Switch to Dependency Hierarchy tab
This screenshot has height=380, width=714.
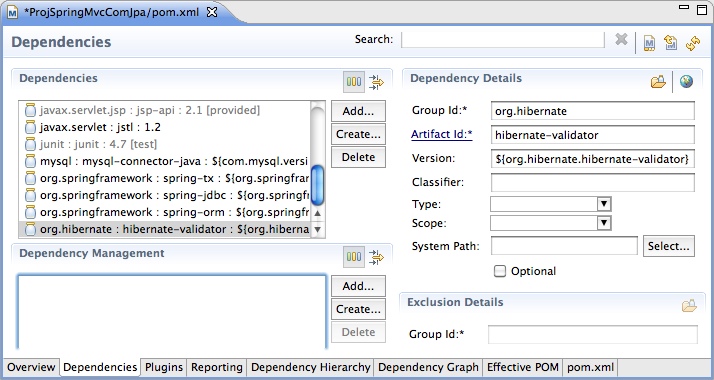pos(311,367)
